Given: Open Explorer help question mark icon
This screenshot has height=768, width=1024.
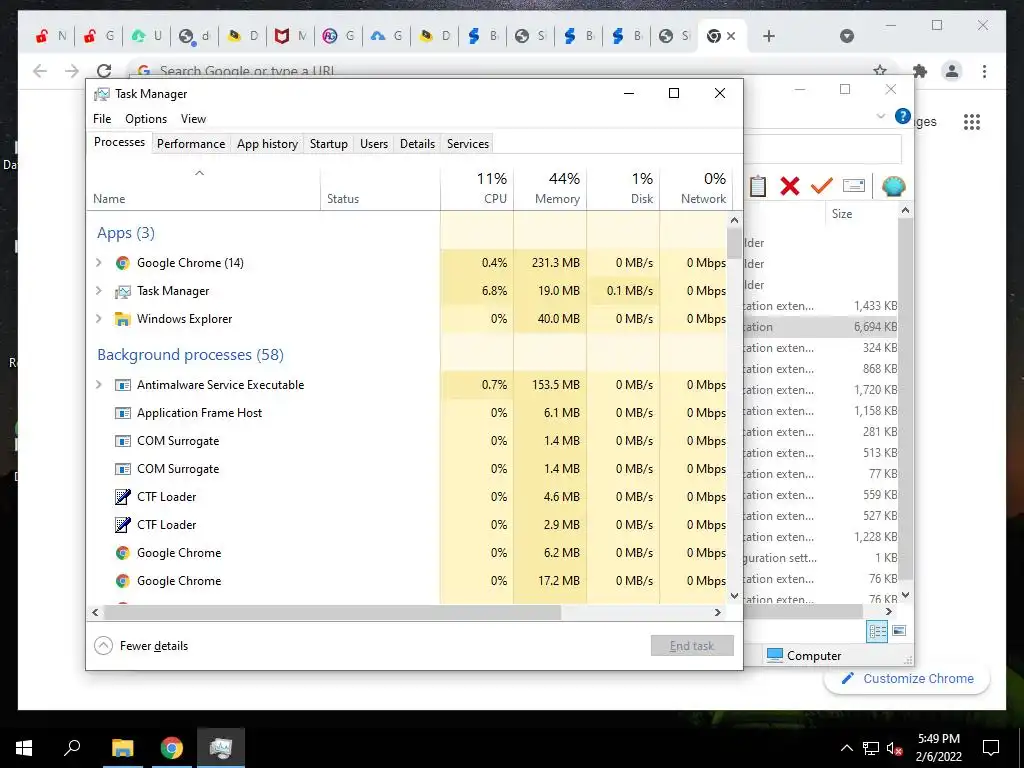Looking at the screenshot, I should [903, 116].
